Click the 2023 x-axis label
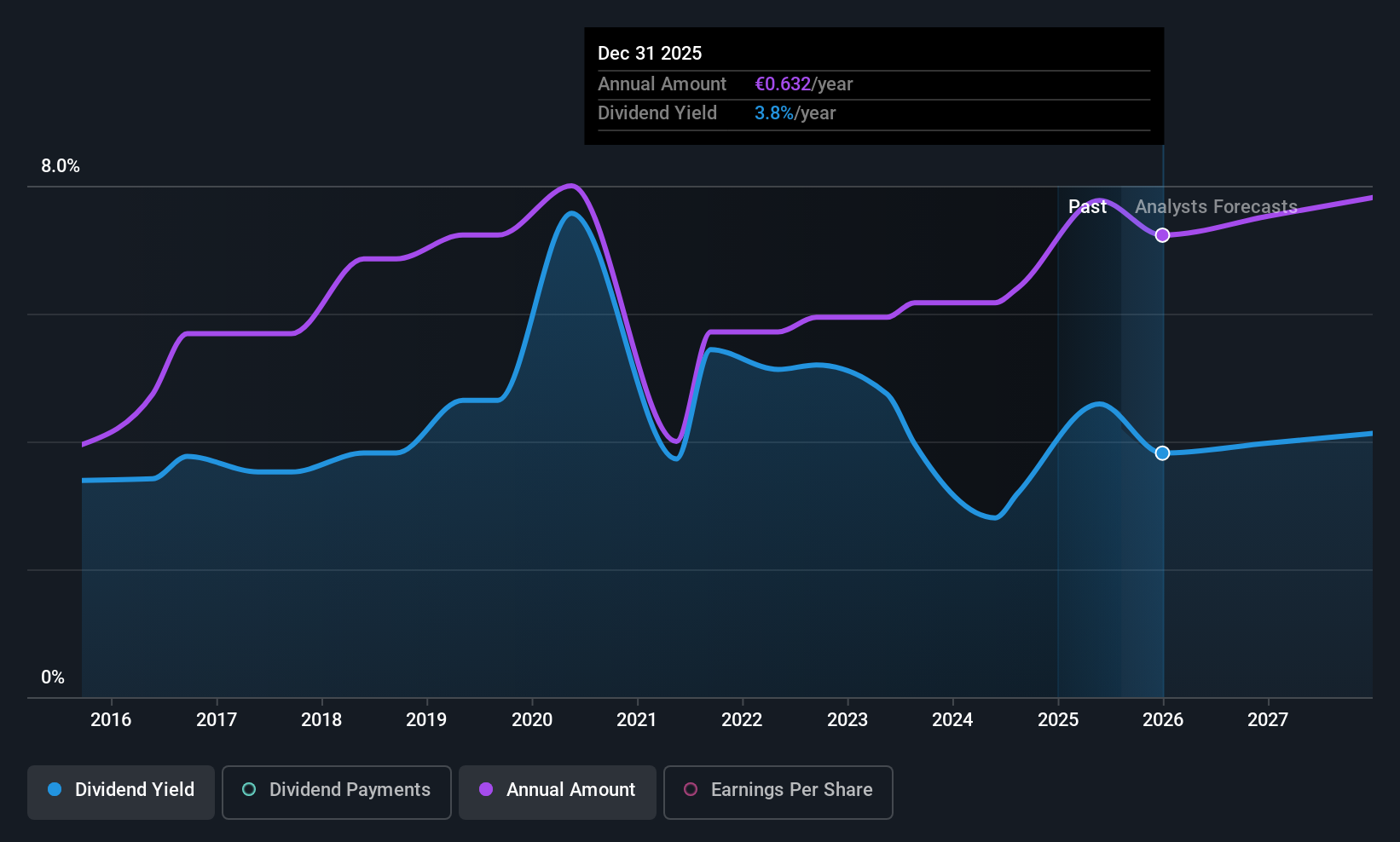The height and width of the screenshot is (842, 1400). pos(848,720)
